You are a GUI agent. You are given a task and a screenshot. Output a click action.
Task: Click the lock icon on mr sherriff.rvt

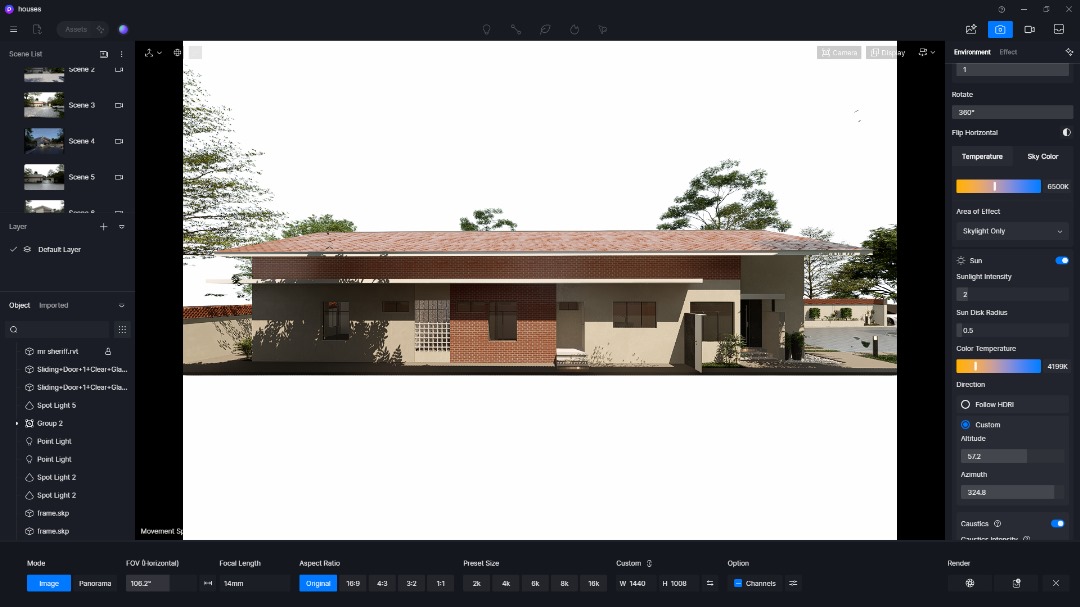[x=108, y=352]
